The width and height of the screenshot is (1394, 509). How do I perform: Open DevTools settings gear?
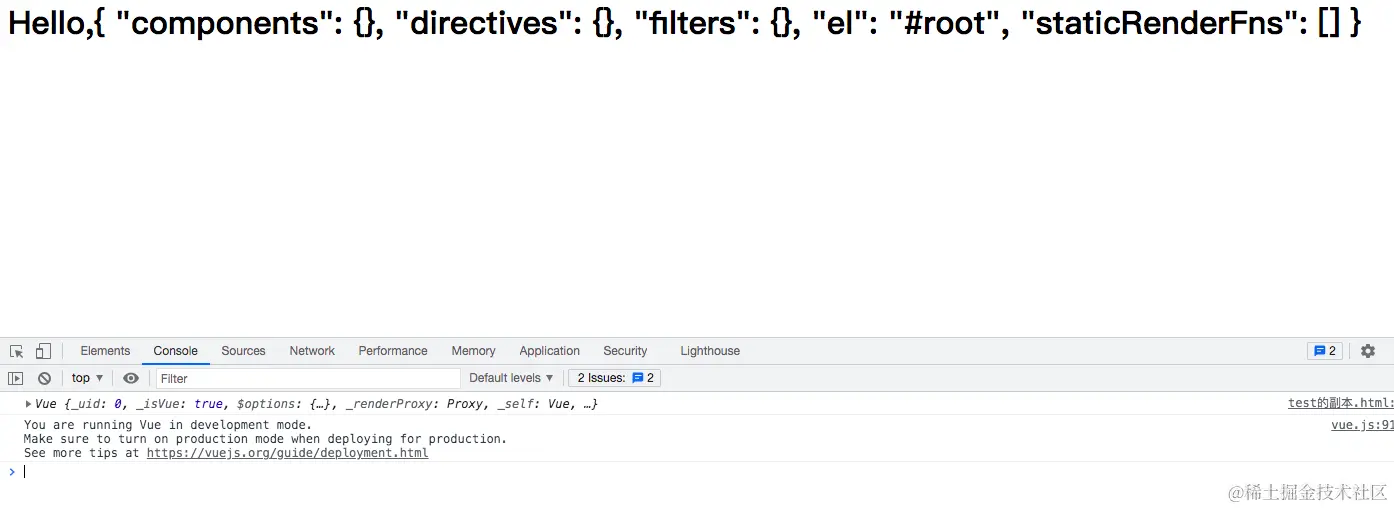tap(1368, 351)
